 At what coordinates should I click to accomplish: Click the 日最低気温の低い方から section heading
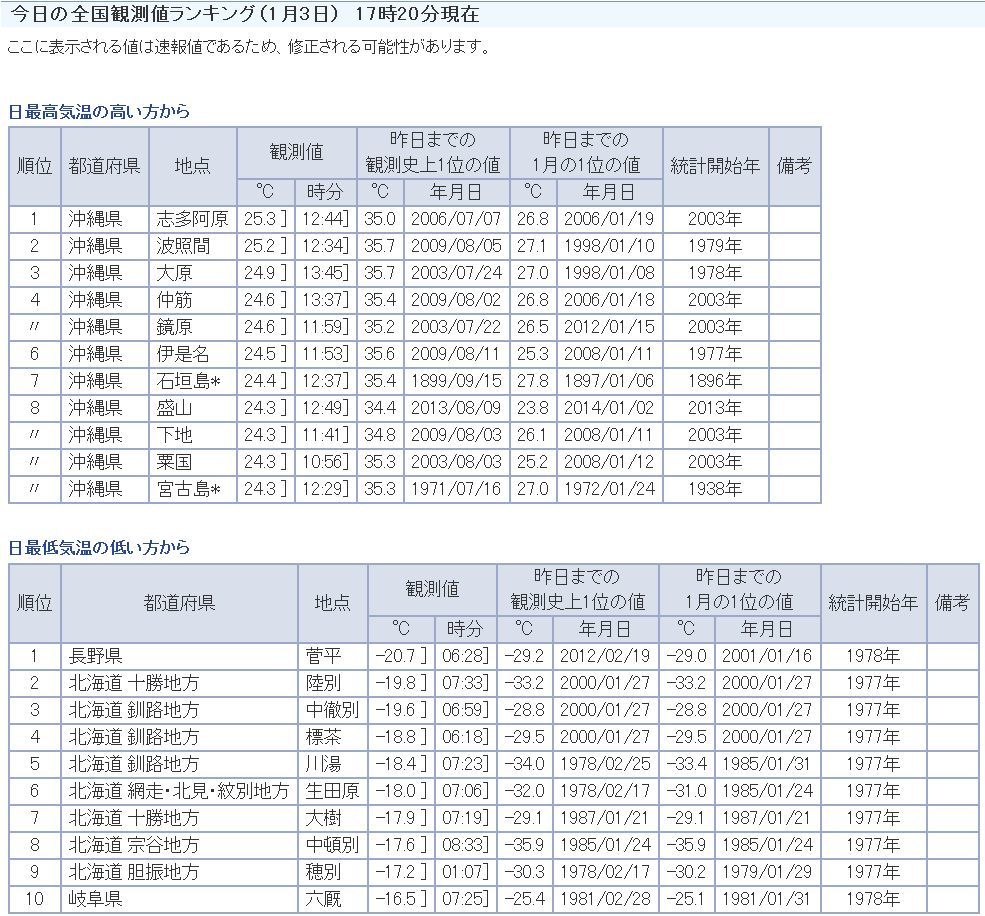99,548
